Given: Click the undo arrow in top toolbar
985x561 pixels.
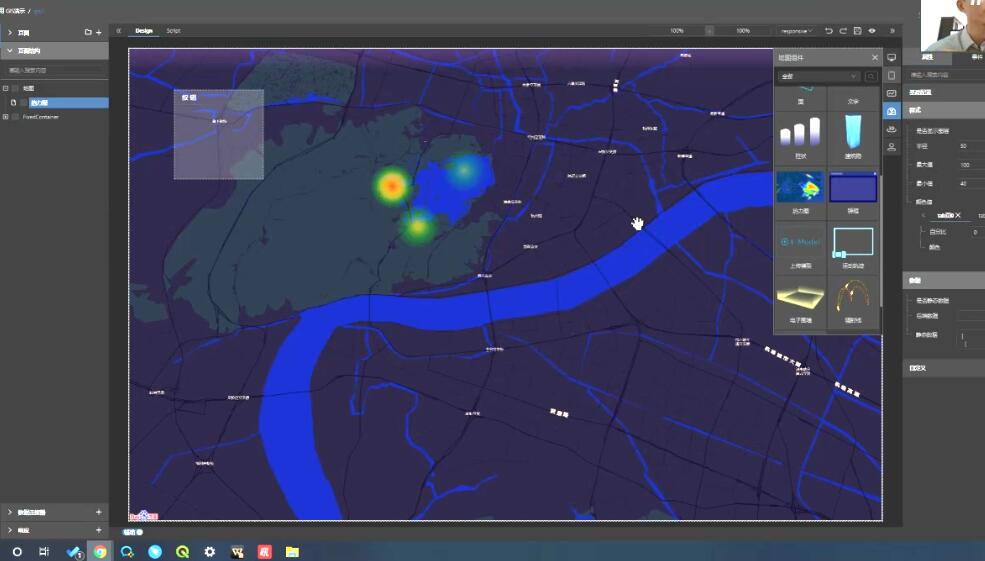Looking at the screenshot, I should point(828,31).
